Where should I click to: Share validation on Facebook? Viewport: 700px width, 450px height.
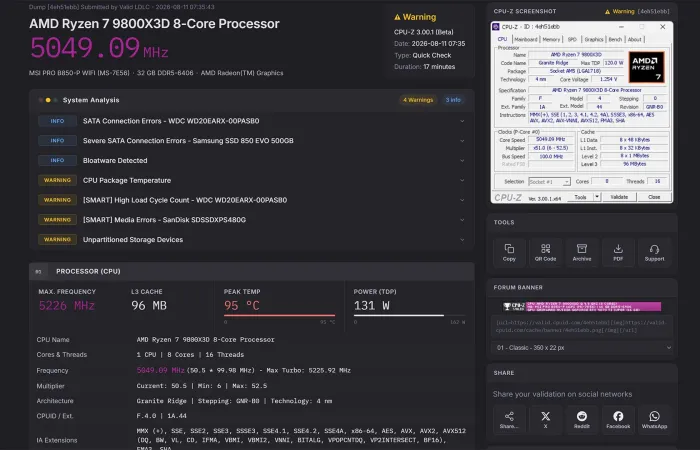(x=618, y=420)
